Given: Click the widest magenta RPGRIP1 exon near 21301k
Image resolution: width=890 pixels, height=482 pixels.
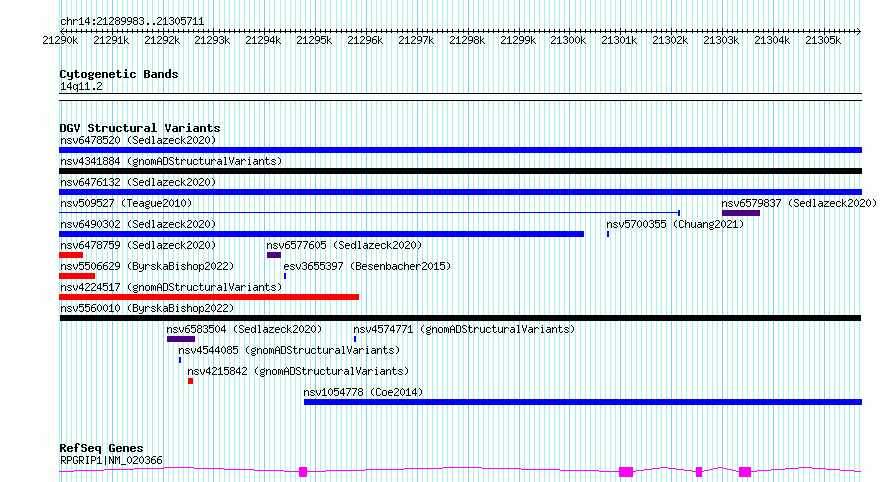Looking at the screenshot, I should click(x=625, y=472).
